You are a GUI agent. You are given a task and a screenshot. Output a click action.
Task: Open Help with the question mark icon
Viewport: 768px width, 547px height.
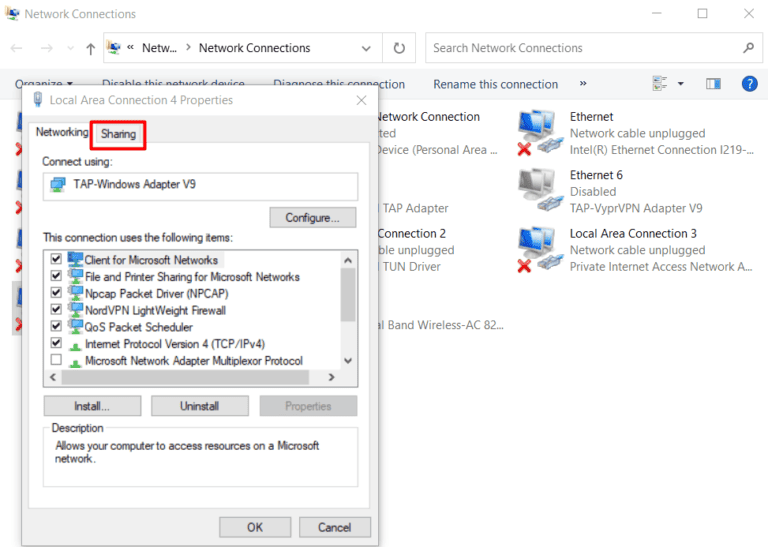[x=749, y=84]
